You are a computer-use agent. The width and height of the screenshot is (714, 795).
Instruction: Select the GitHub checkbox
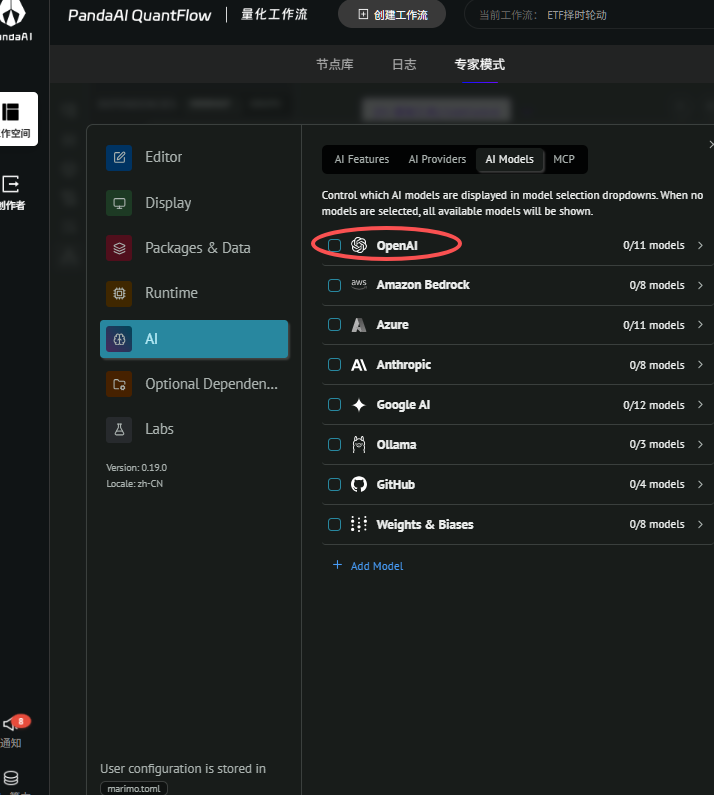point(335,485)
